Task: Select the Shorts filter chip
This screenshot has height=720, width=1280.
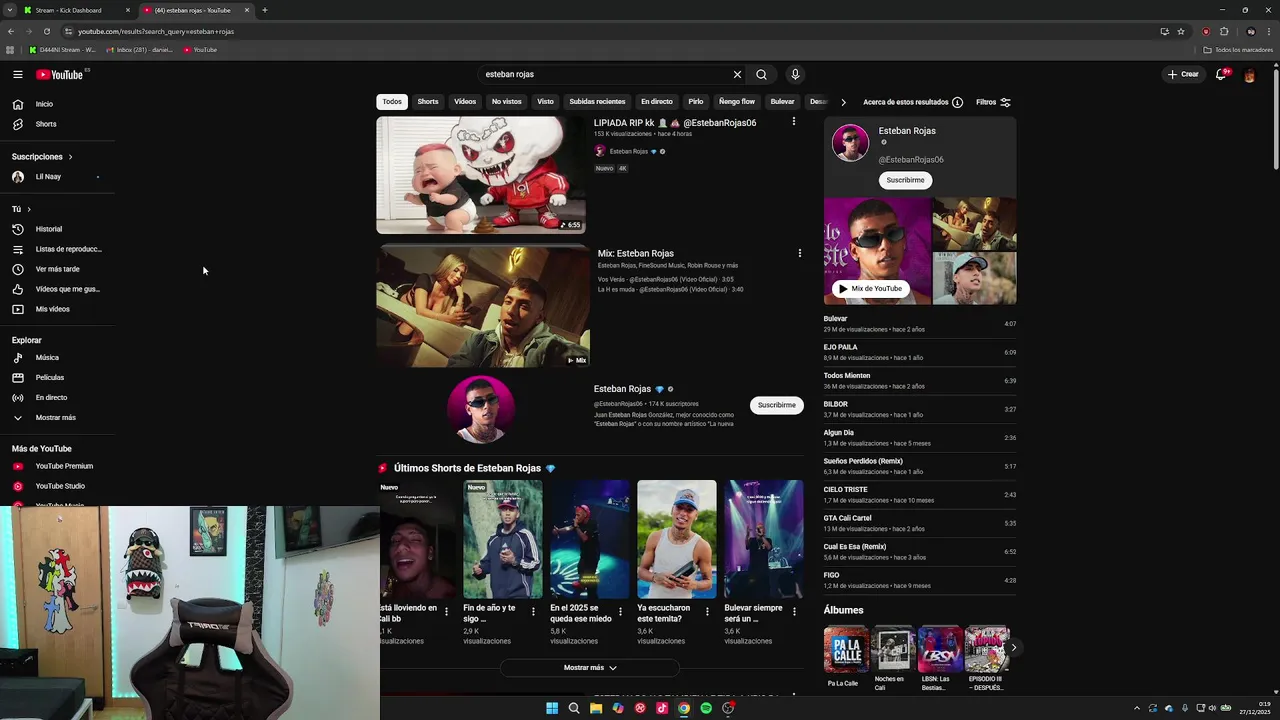Action: click(428, 102)
